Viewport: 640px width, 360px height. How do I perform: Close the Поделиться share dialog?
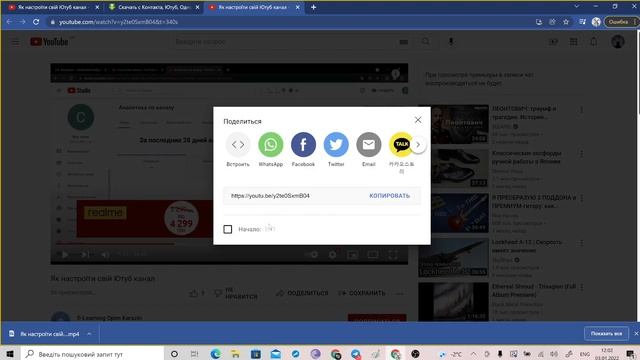[418, 120]
